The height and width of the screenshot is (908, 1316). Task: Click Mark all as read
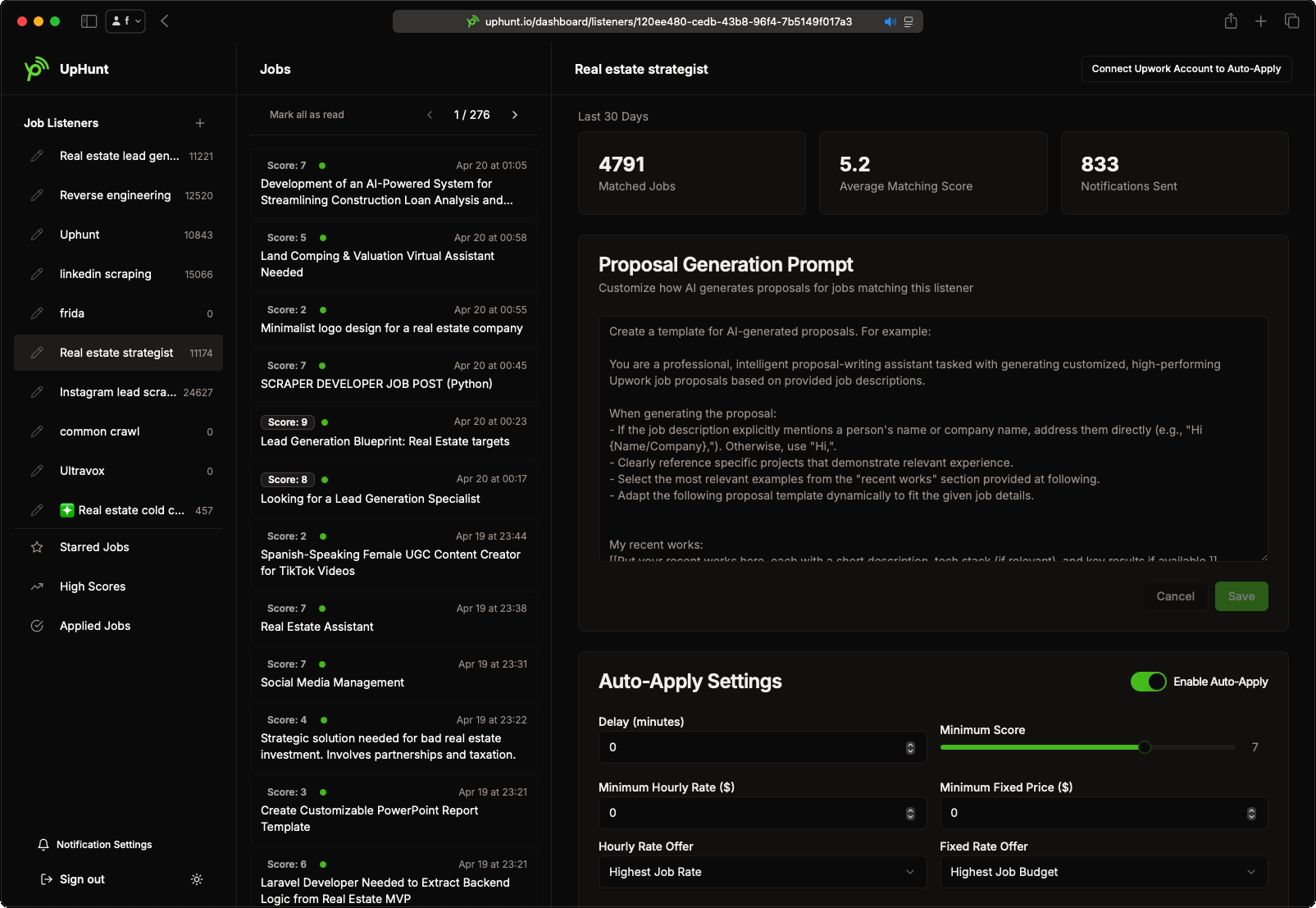point(307,115)
